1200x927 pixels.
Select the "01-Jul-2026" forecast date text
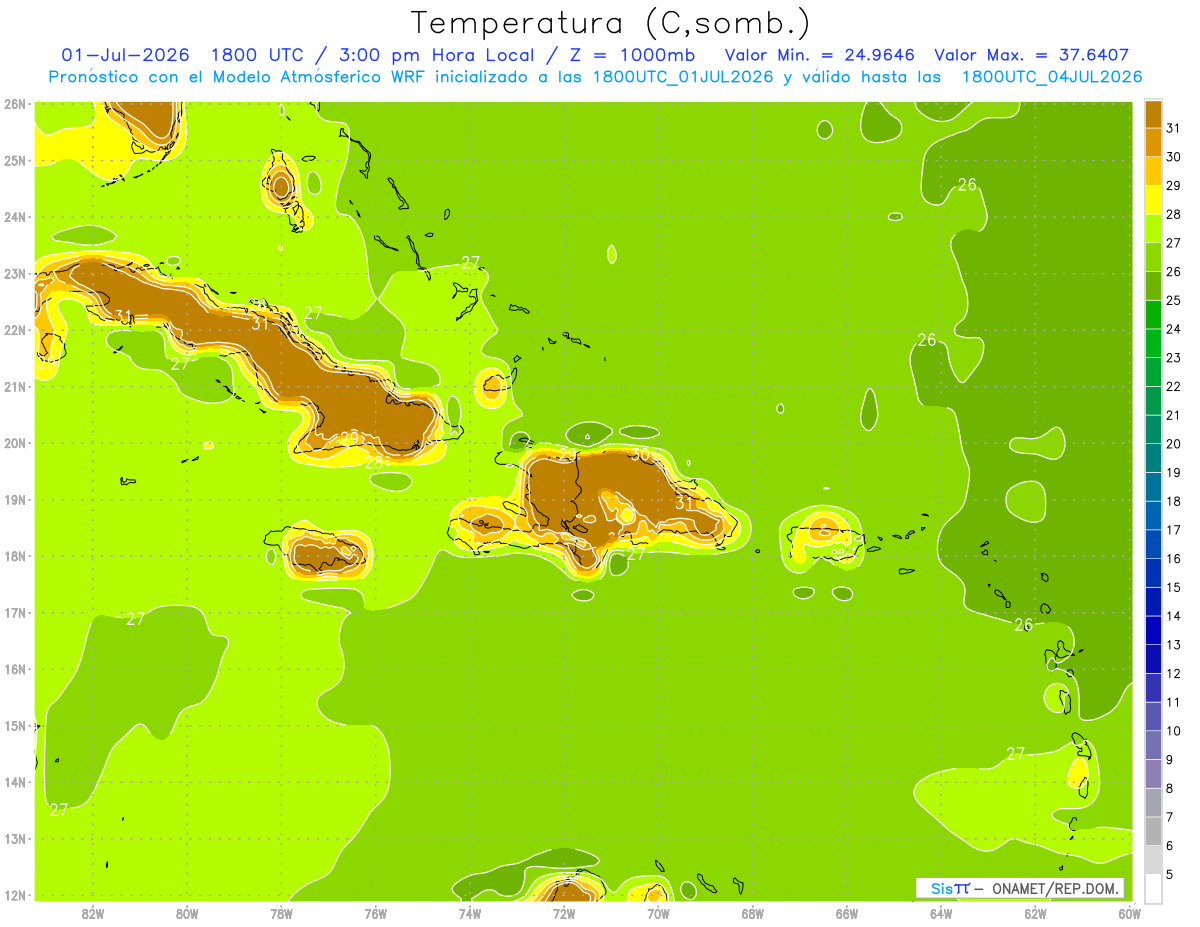[x=125, y=55]
